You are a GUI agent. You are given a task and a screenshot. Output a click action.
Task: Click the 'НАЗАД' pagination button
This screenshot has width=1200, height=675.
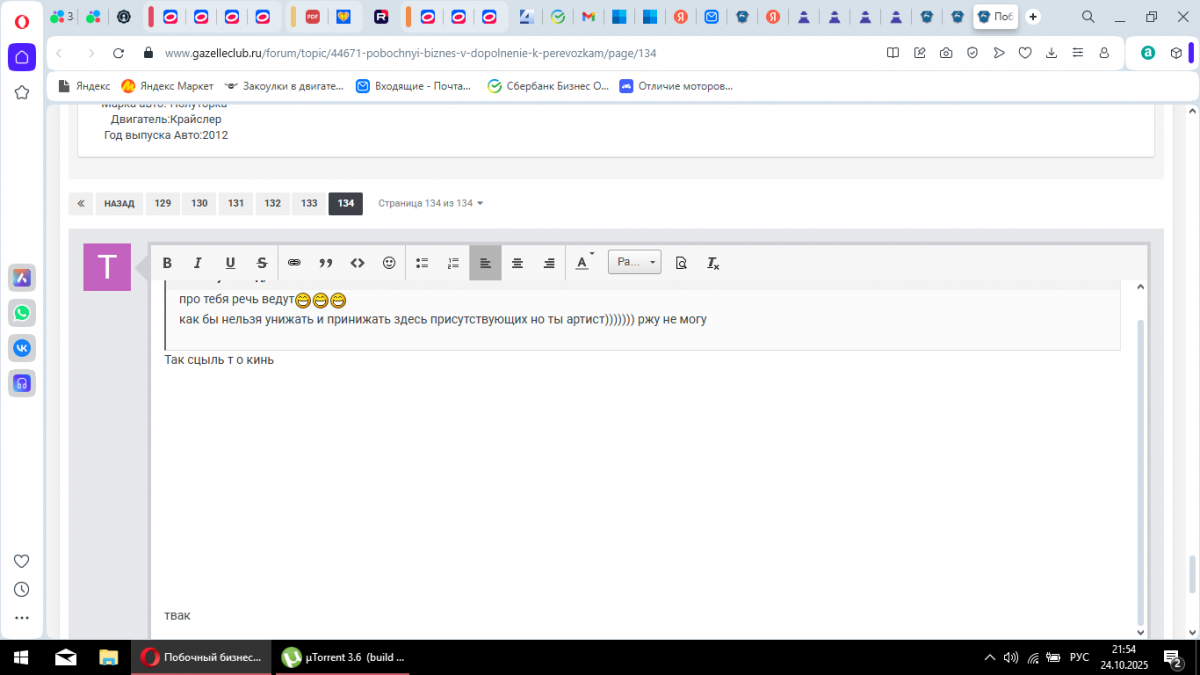coord(119,204)
